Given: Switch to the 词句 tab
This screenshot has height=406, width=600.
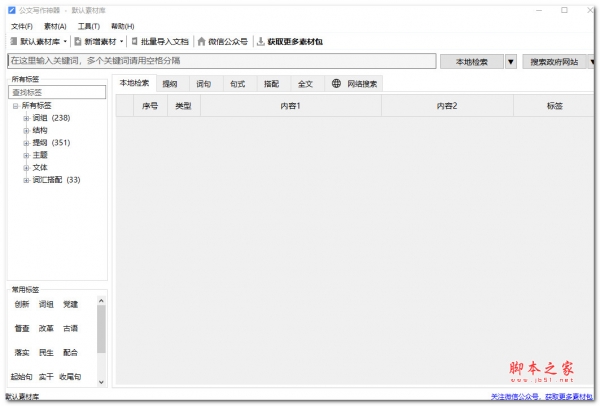Looking at the screenshot, I should tap(204, 84).
